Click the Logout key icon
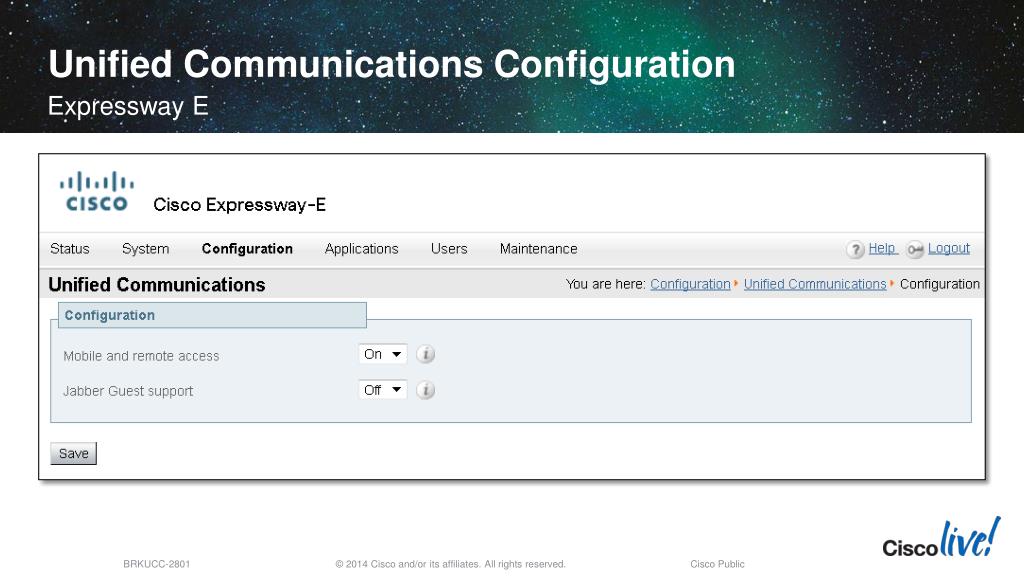Viewport: 1024px width, 576px height. (915, 249)
